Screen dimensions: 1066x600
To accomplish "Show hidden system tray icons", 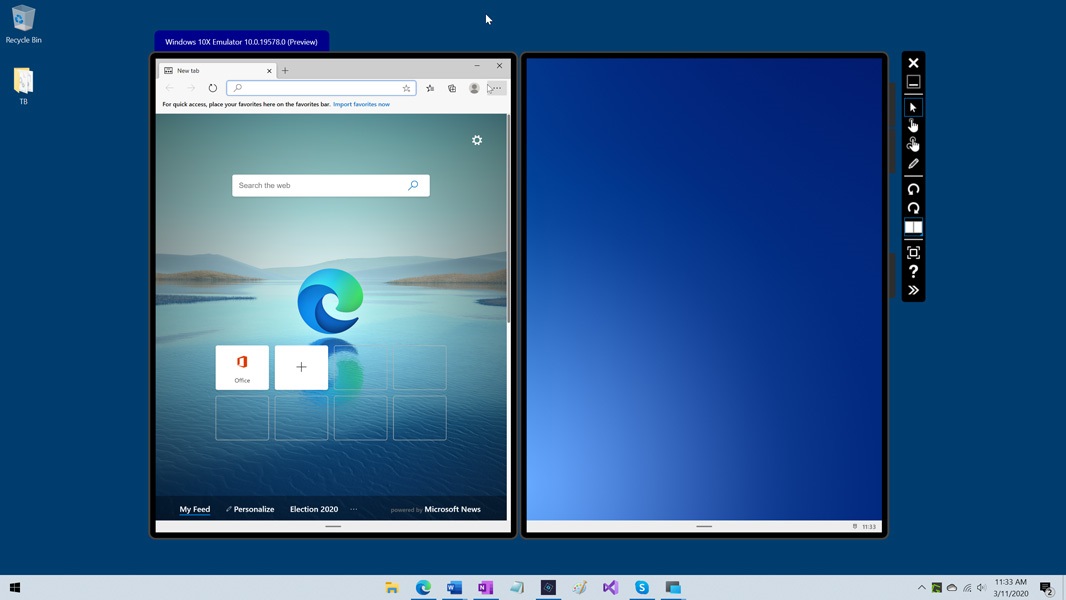I will point(922,588).
